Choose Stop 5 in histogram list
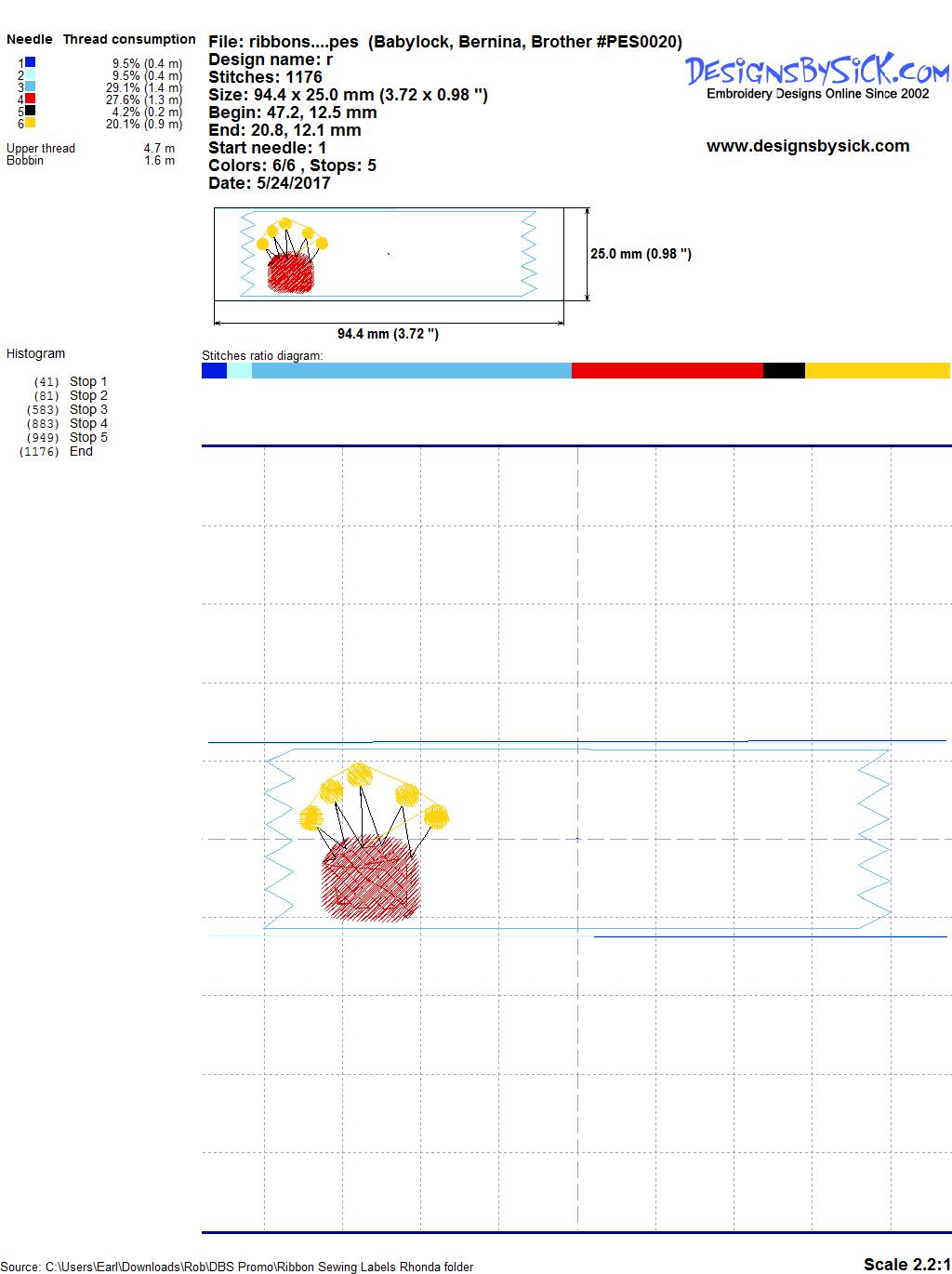This screenshot has height=1274, width=952. 88,437
